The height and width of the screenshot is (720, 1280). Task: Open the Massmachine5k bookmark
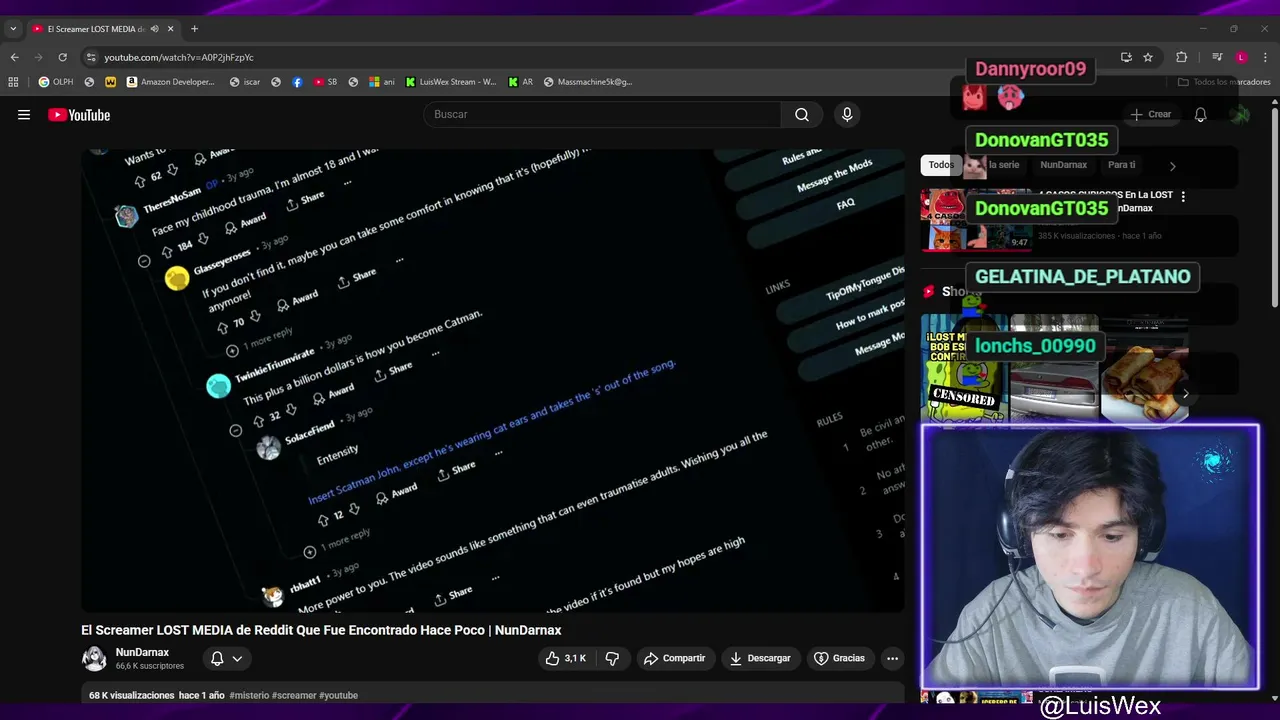click(588, 82)
